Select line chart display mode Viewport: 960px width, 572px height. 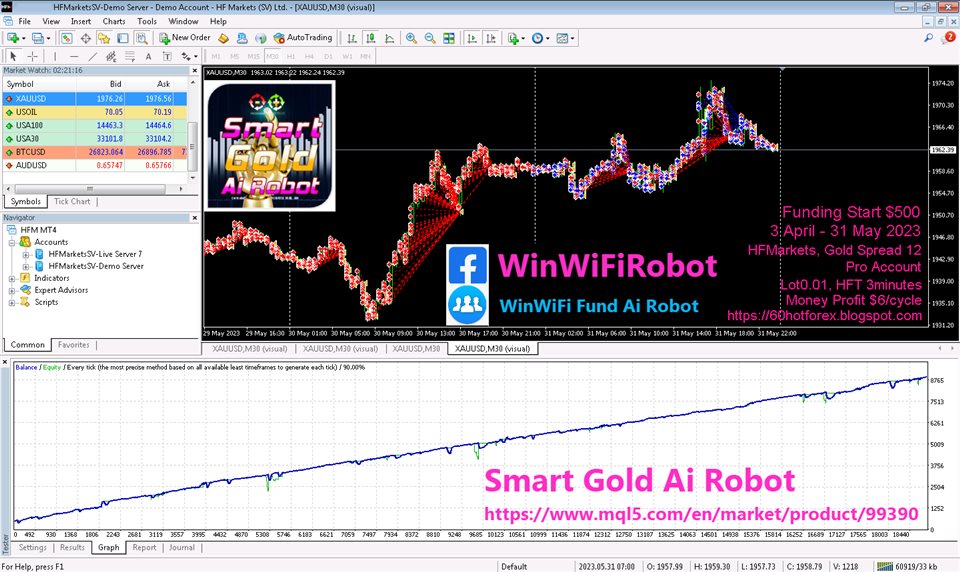click(389, 38)
